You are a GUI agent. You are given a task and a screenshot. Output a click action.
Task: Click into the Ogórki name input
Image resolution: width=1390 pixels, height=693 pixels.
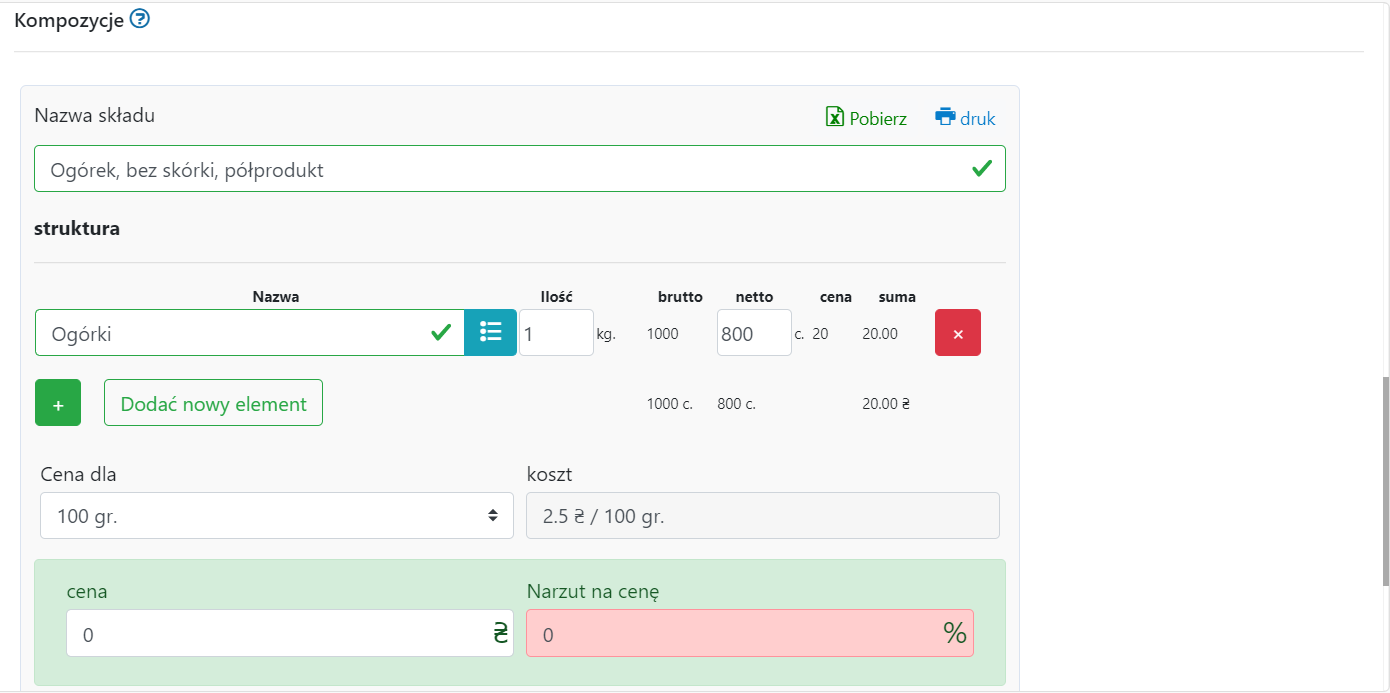[x=230, y=333]
